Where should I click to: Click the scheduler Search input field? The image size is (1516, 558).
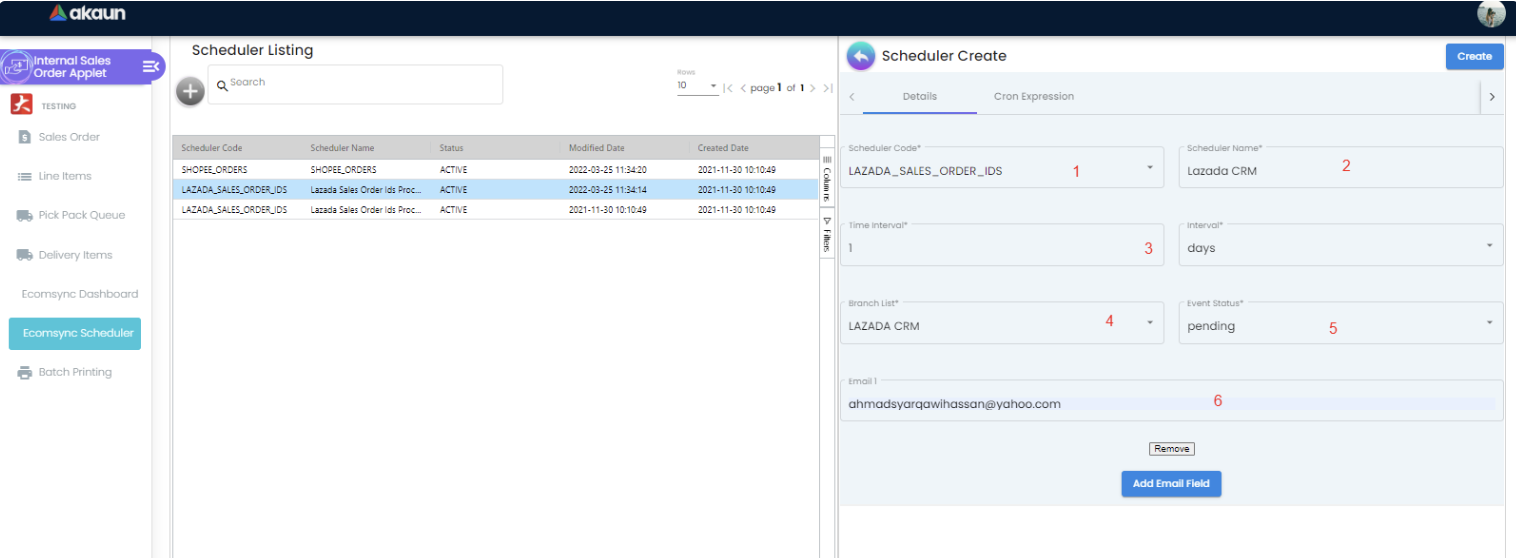tap(360, 84)
